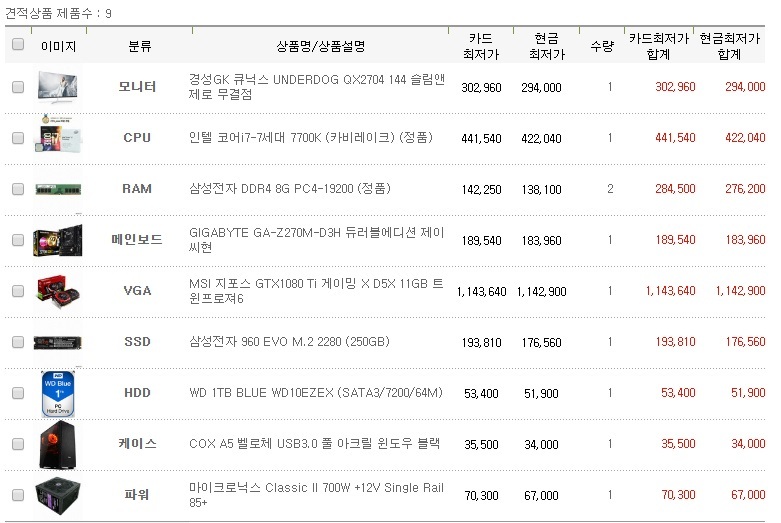Open the monitor product thumbnail image
The height and width of the screenshot is (523, 781).
point(58,87)
